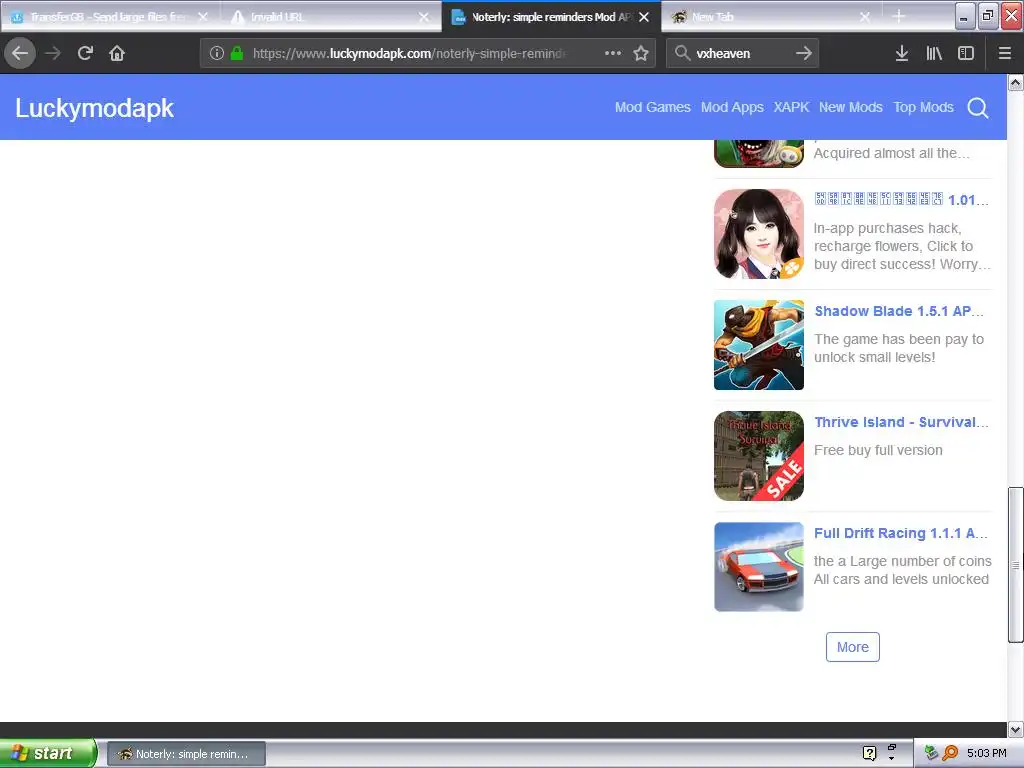
Task: Close the TransferGB tab
Action: [203, 17]
